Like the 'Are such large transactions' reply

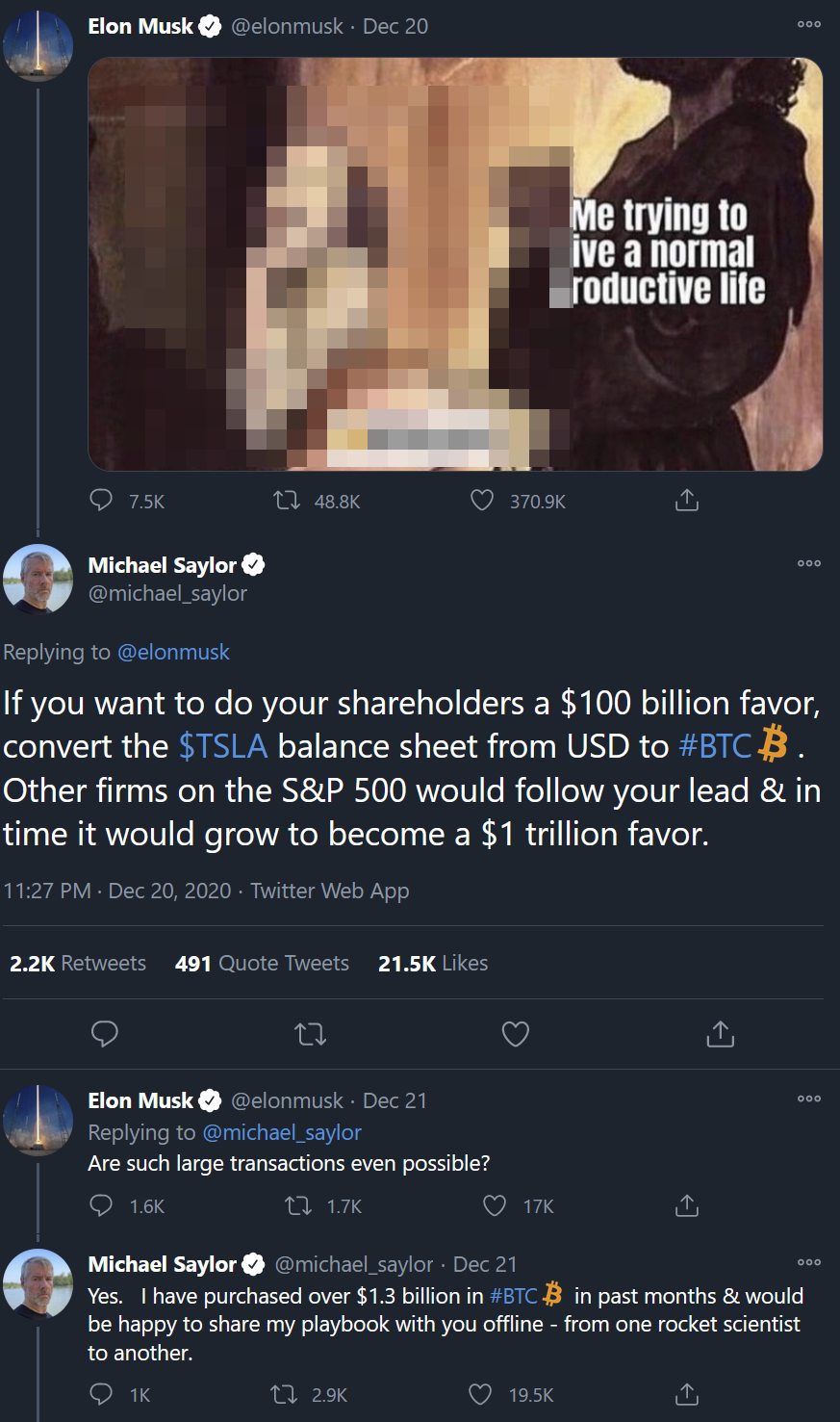coord(494,1205)
